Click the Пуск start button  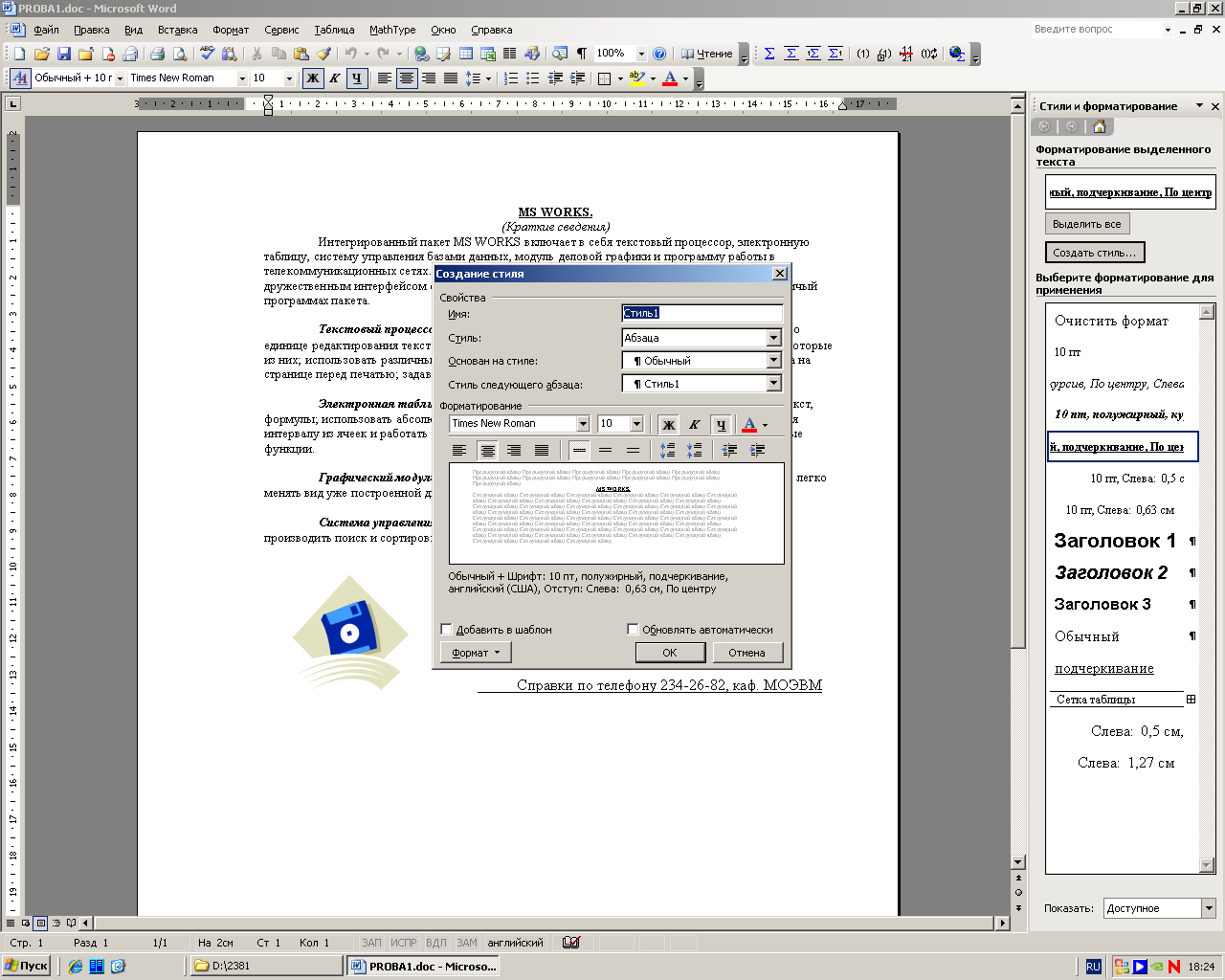point(27,967)
